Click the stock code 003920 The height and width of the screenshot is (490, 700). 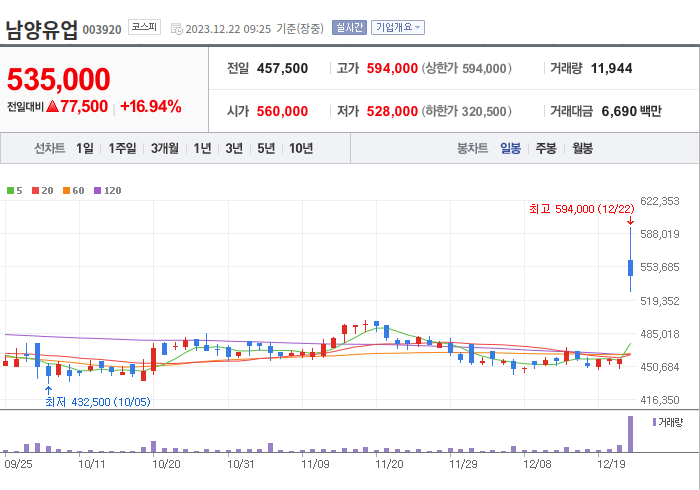102,30
